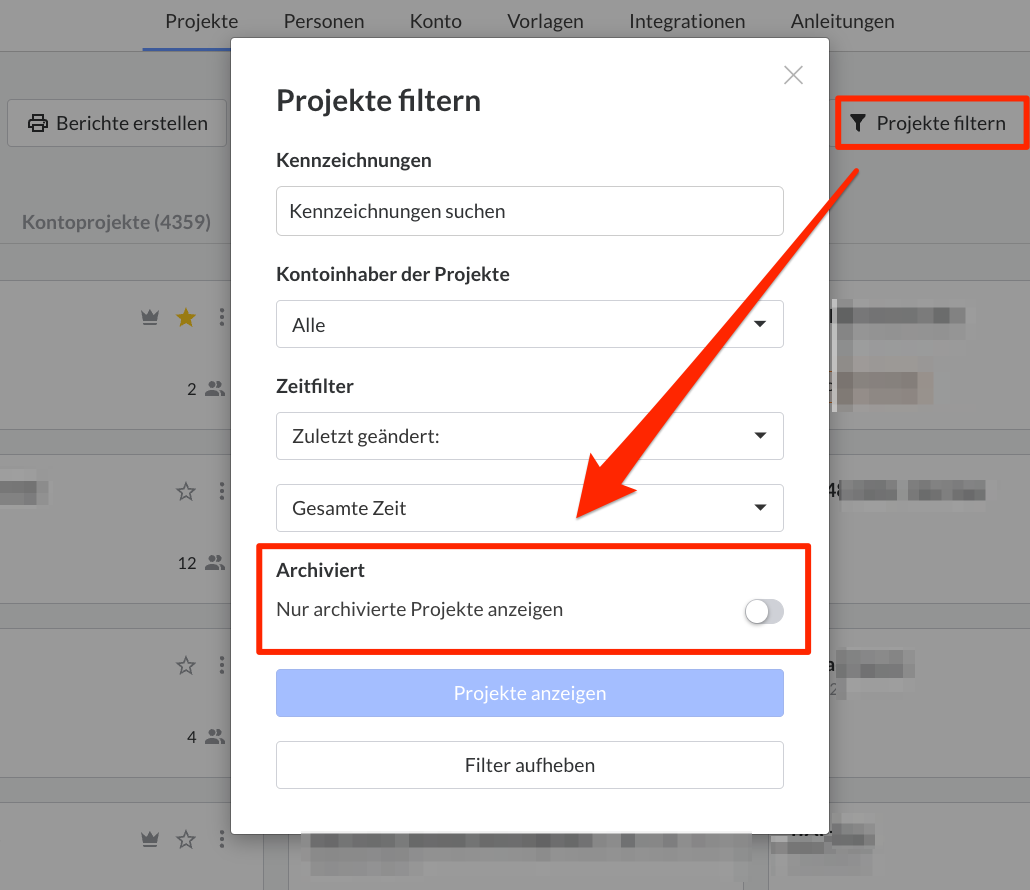Click the people icon next to number 2
Image resolution: width=1030 pixels, height=890 pixels.
[x=215, y=389]
